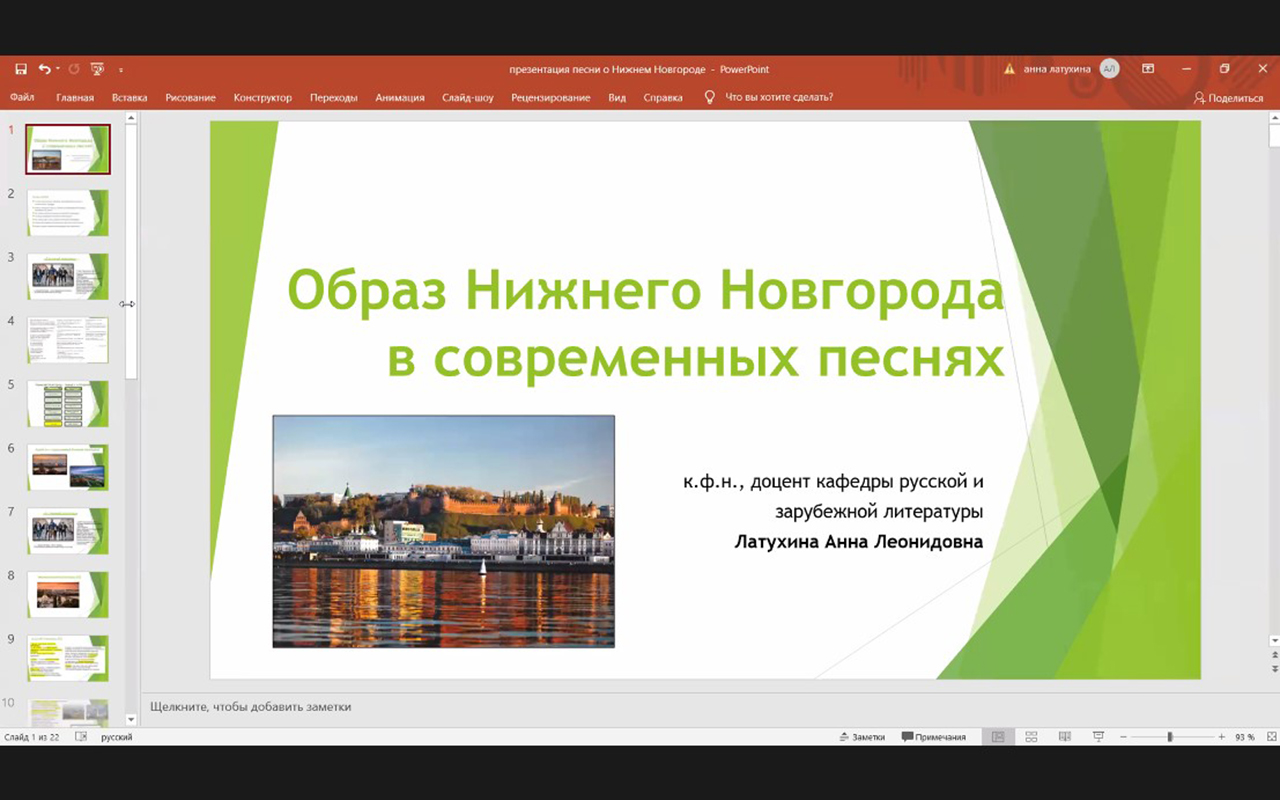This screenshot has height=800, width=1280.
Task: Select slide 2 thumbnail
Action: coord(68,213)
